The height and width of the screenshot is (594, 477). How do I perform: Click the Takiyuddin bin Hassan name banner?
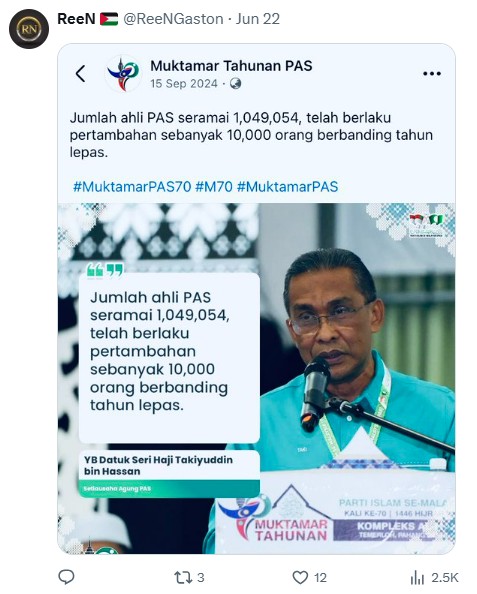point(169,474)
